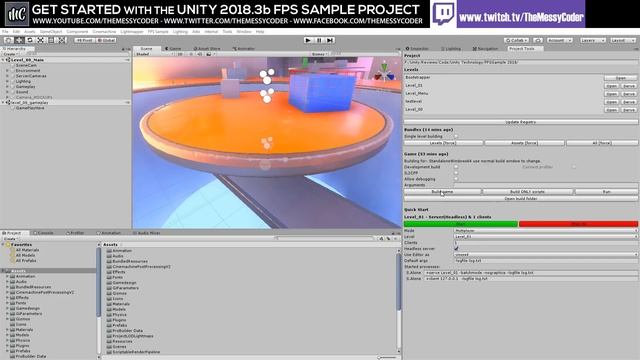
Task: Click the Run button
Action: coord(606,191)
